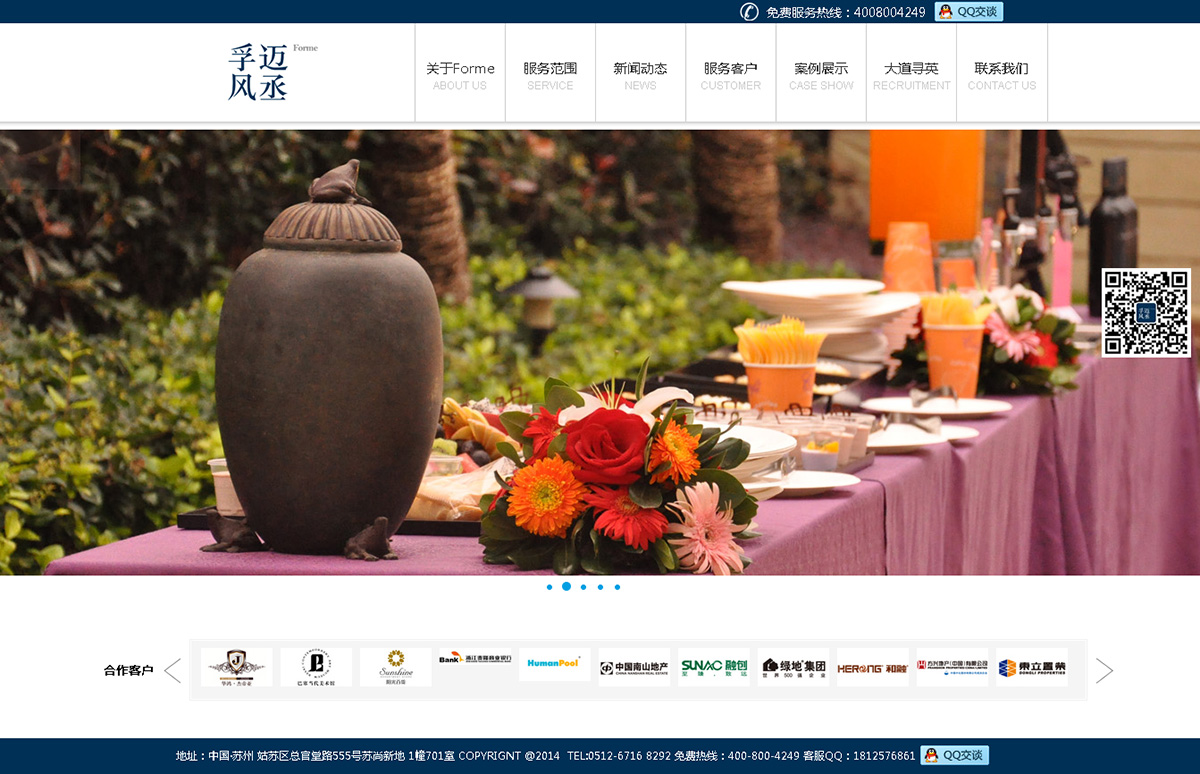Open the 关于Forme ABOUT US menu
Screen dimensions: 1200x774
[x=460, y=75]
